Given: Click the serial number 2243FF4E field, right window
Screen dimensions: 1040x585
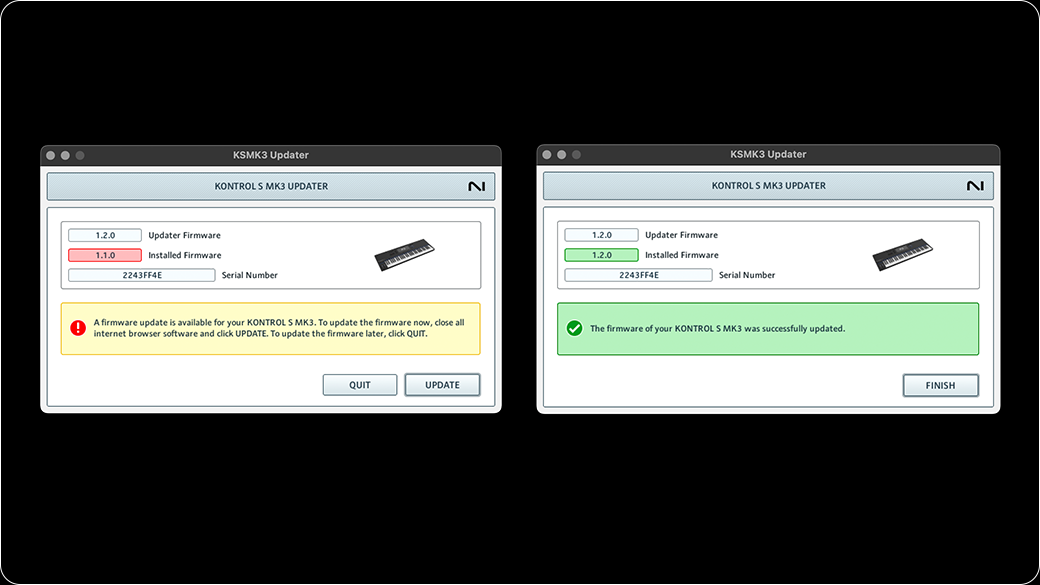Looking at the screenshot, I should (x=639, y=275).
